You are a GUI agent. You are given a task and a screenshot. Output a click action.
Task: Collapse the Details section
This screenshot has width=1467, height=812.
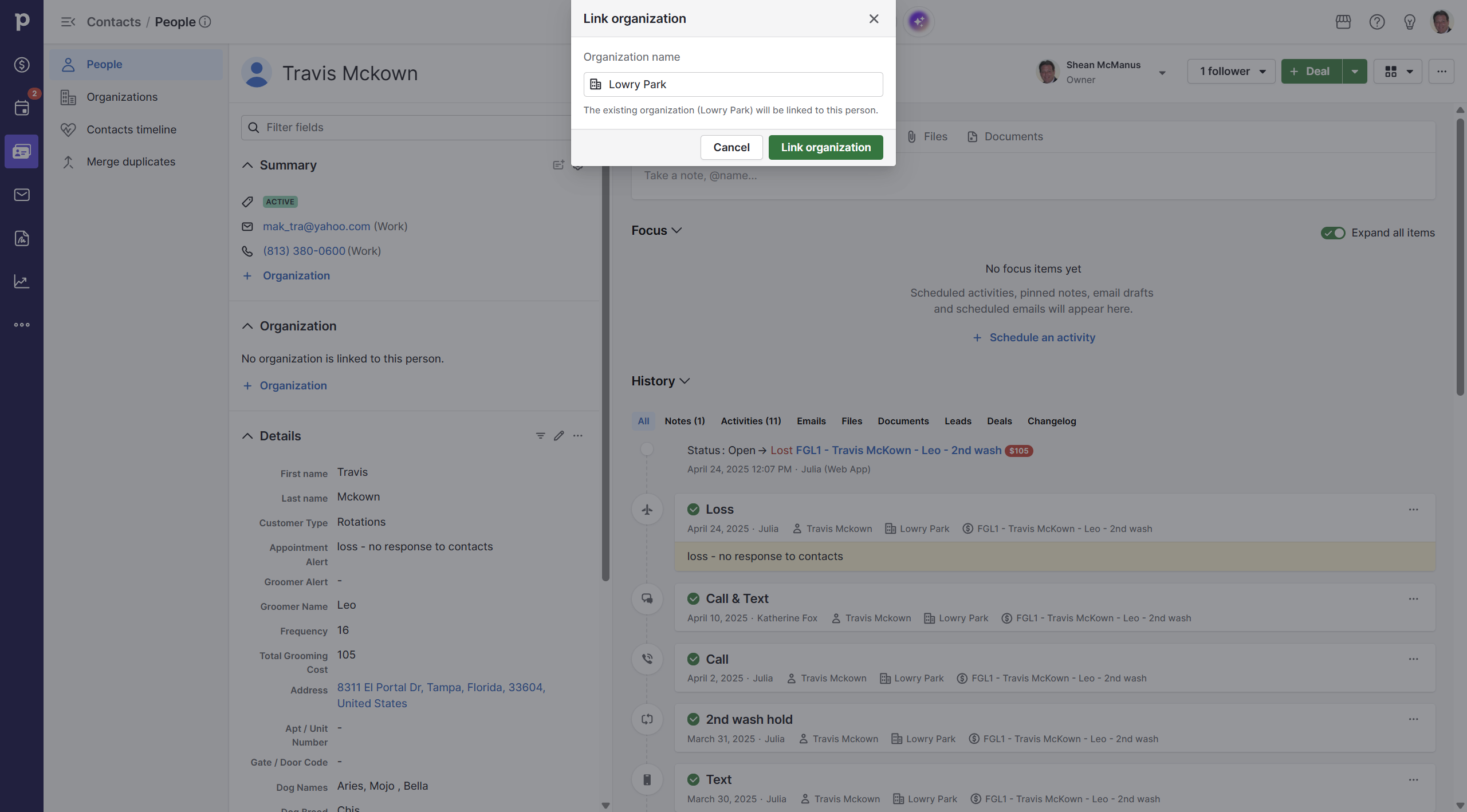247,436
